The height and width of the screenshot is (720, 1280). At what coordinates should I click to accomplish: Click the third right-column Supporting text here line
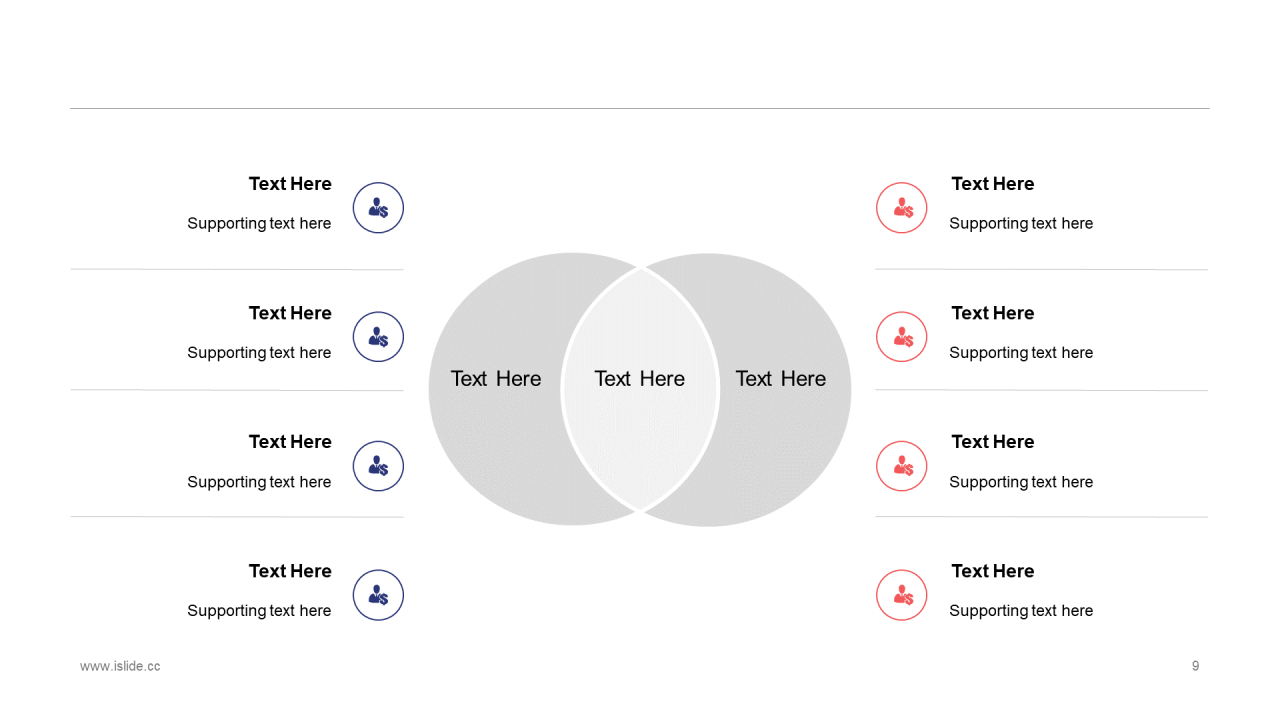(x=1021, y=482)
